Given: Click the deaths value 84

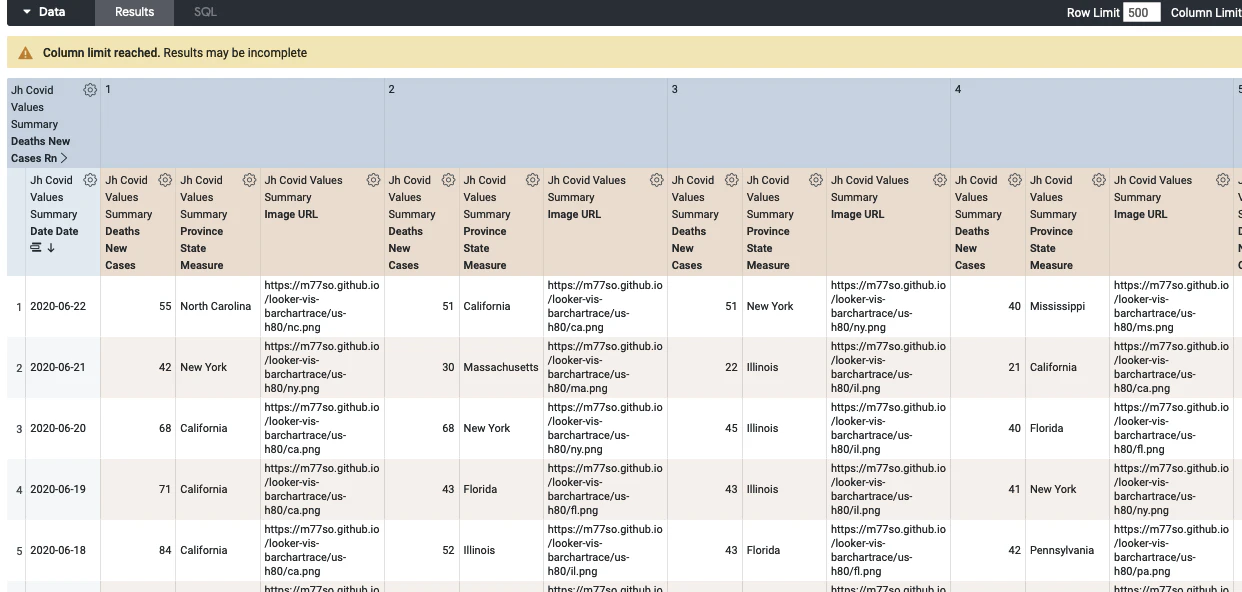Looking at the screenshot, I should tap(165, 550).
